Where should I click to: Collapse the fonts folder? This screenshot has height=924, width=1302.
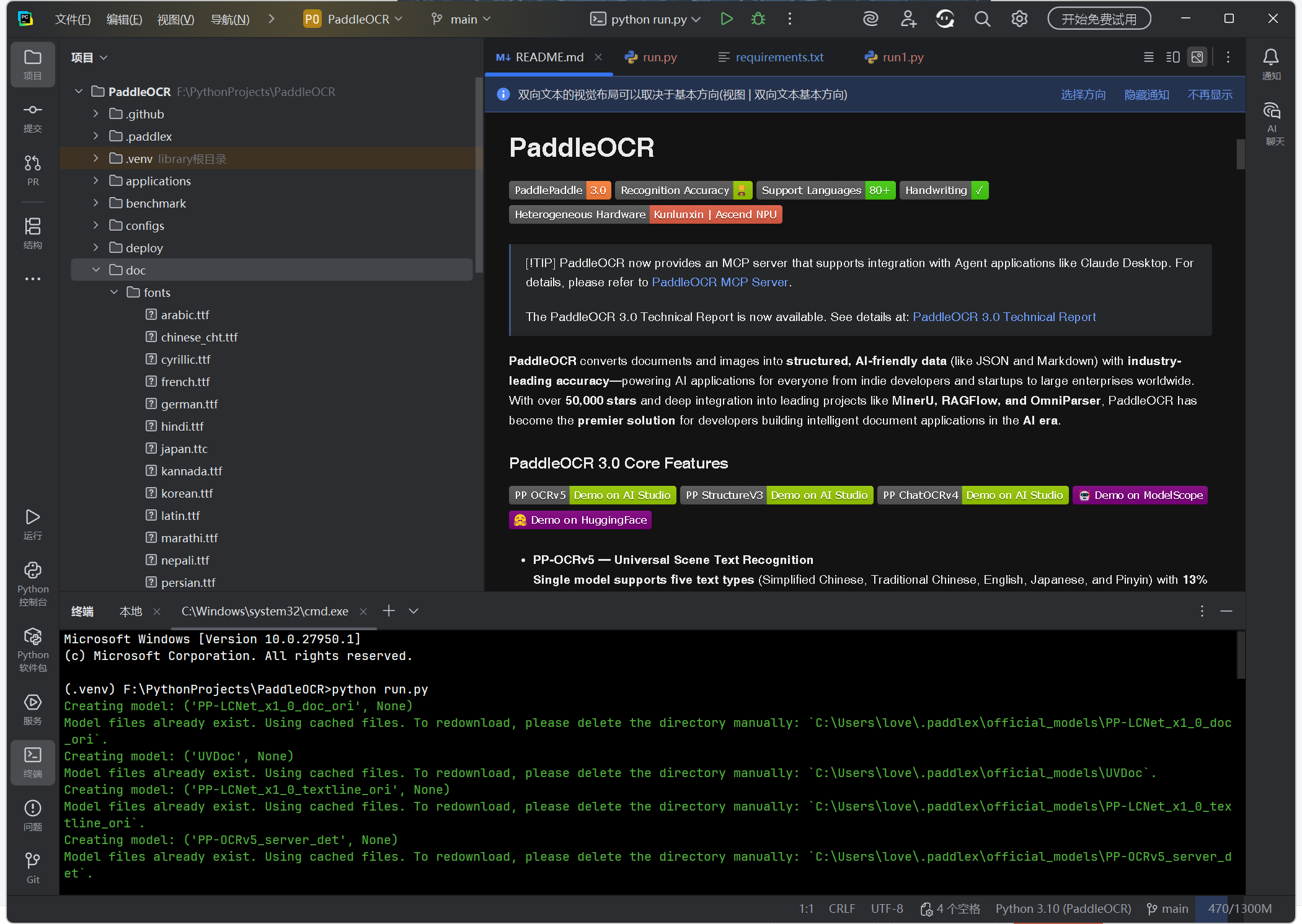113,293
